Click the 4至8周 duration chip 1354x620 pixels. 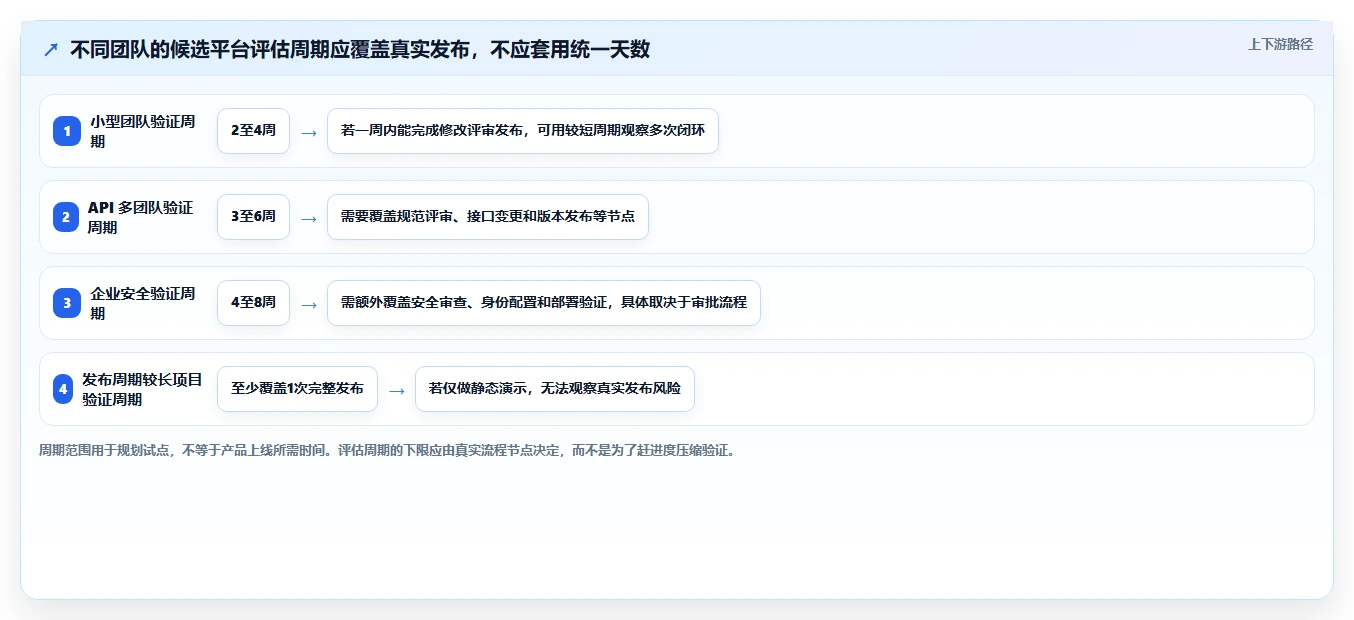click(253, 303)
